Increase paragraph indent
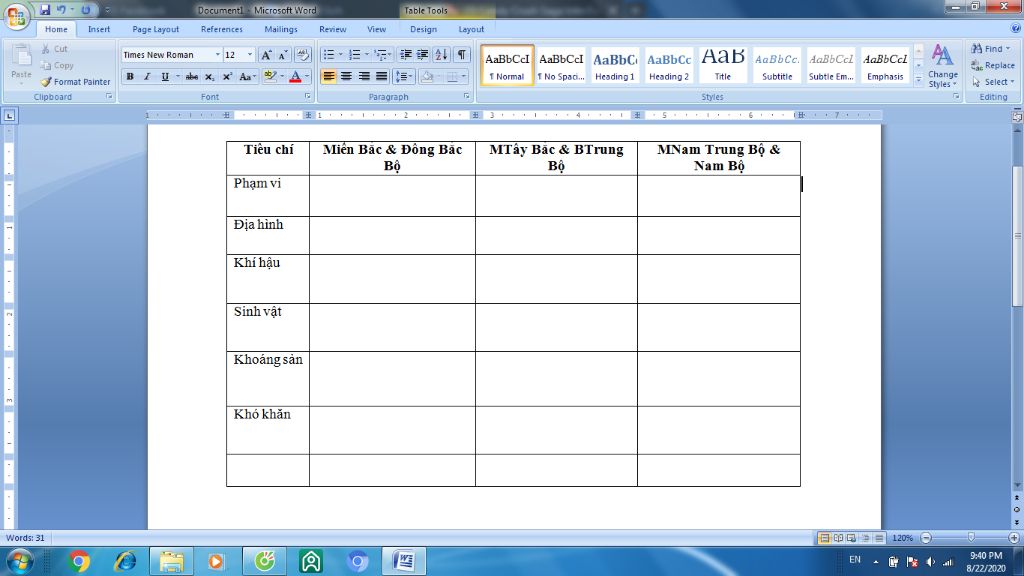Viewport: 1024px width, 576px height. (x=423, y=55)
